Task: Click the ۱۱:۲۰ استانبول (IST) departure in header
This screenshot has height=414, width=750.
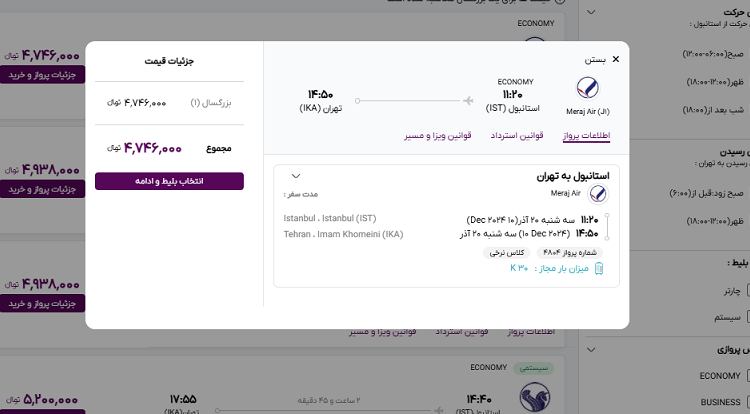Action: click(512, 101)
